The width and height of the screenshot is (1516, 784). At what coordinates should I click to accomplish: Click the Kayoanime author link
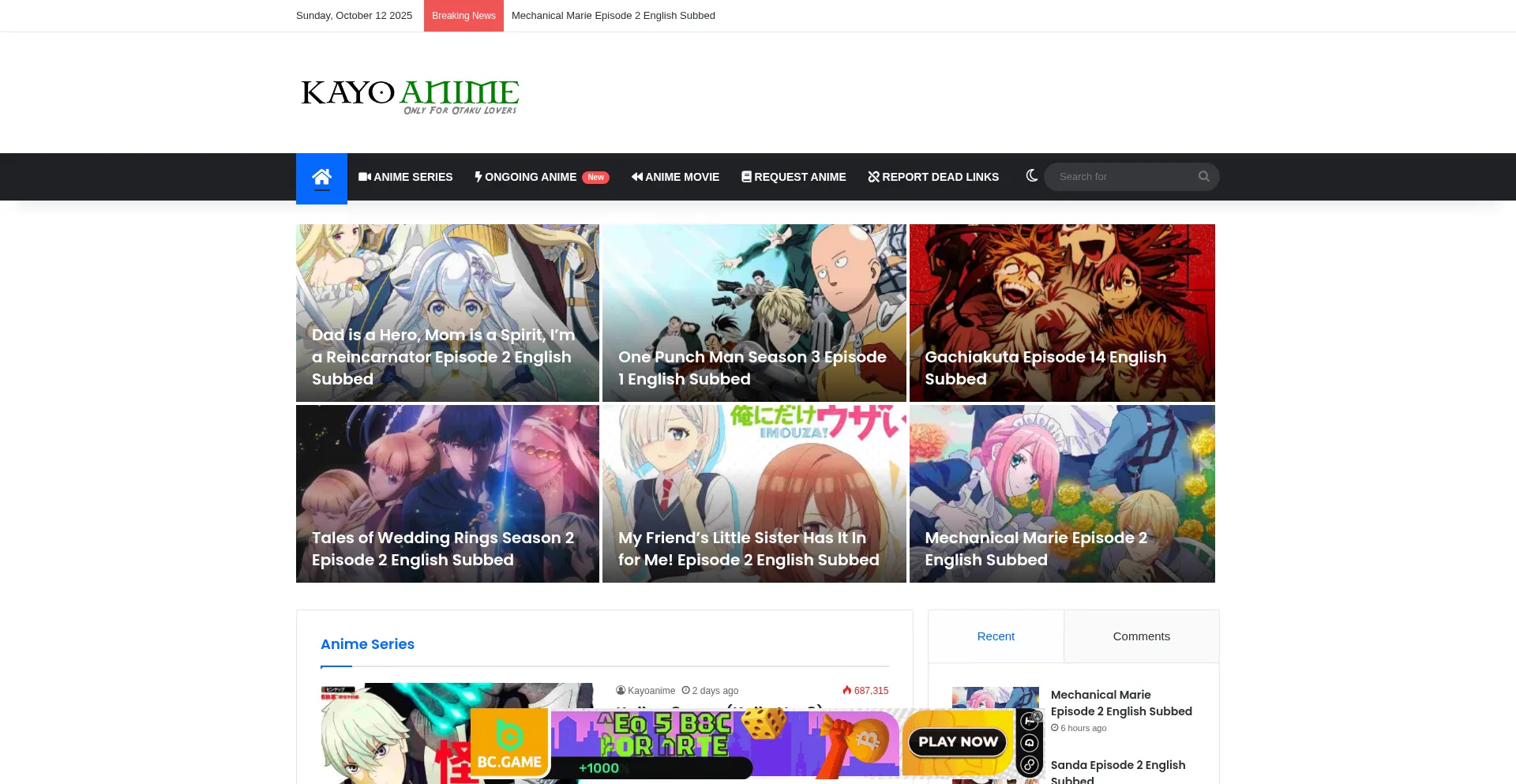651,691
